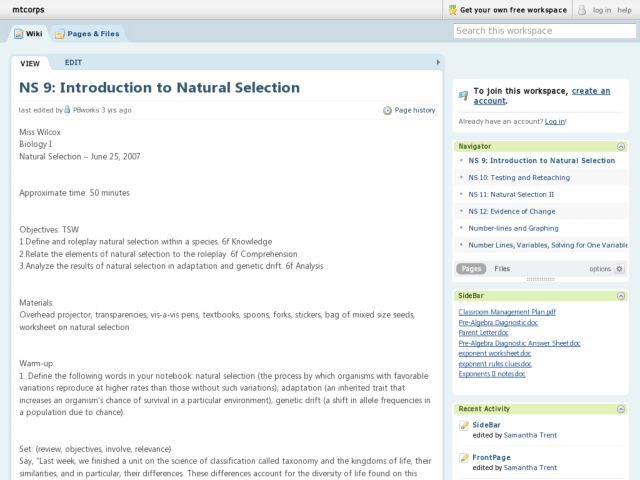Open Pre-Algebra Diagnostic Answer Sheet.doc
640x480 pixels.
519,344
